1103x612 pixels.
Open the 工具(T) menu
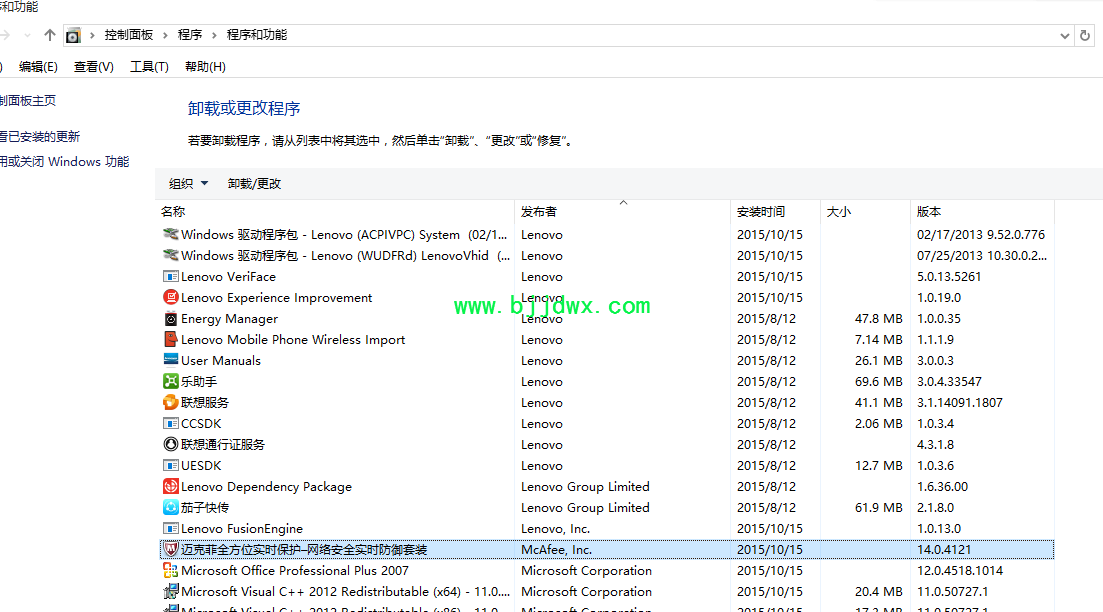click(x=149, y=67)
